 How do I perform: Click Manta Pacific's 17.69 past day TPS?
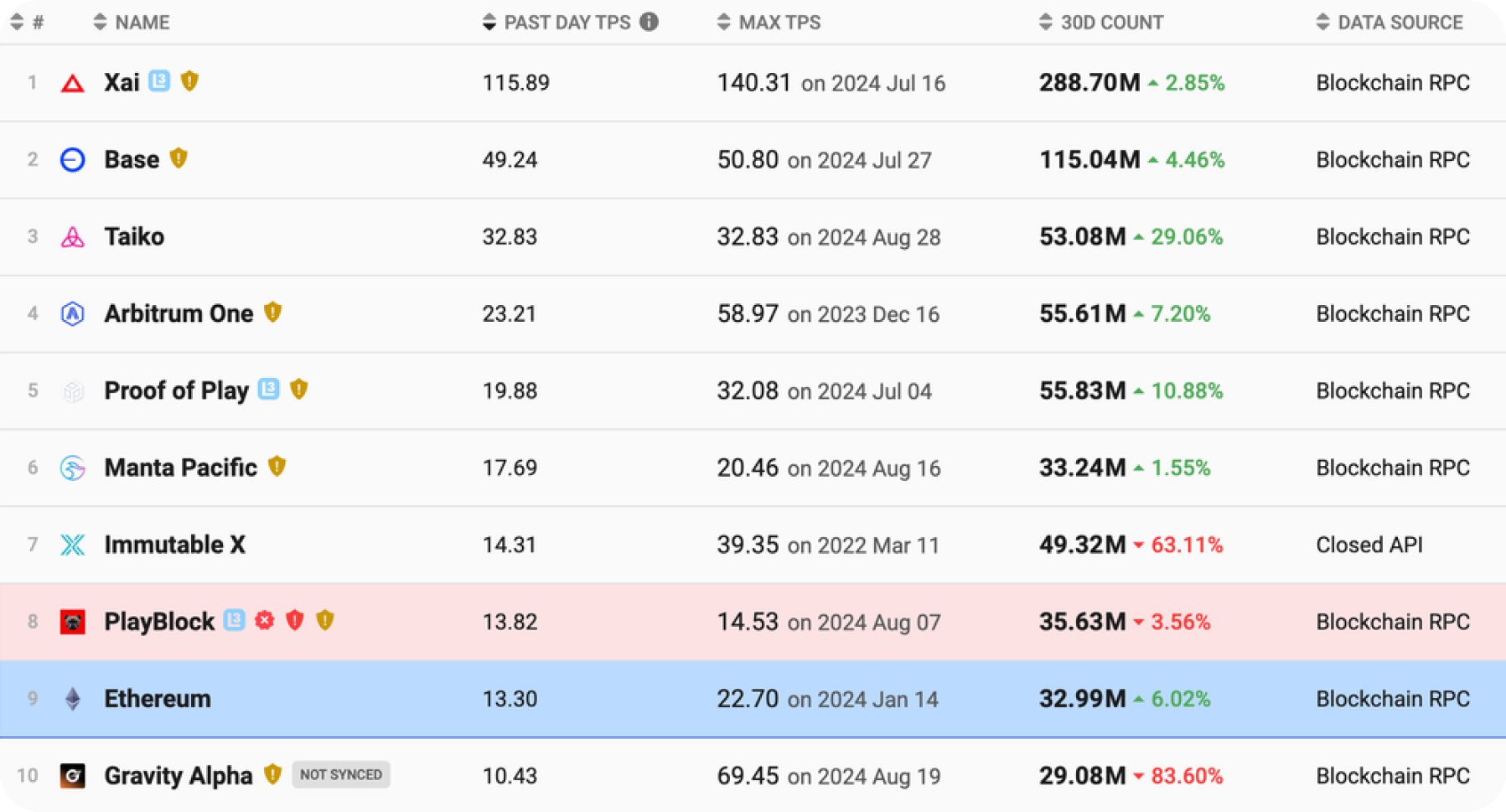pos(510,468)
